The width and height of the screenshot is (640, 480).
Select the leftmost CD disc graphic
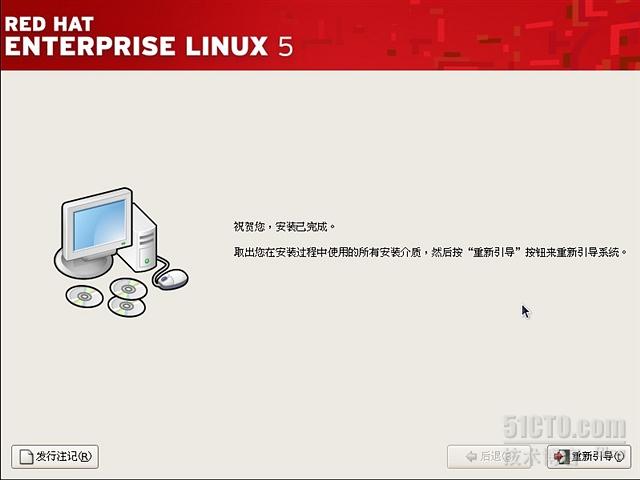[x=84, y=296]
